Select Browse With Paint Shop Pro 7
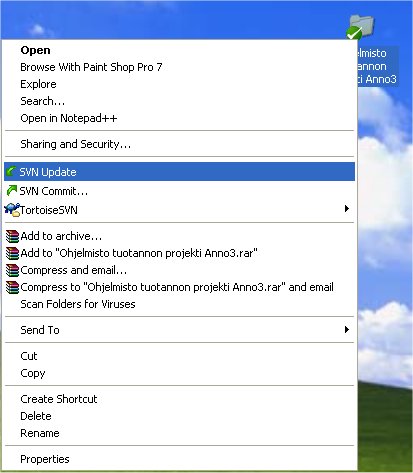This screenshot has height=473, width=413. point(179,67)
